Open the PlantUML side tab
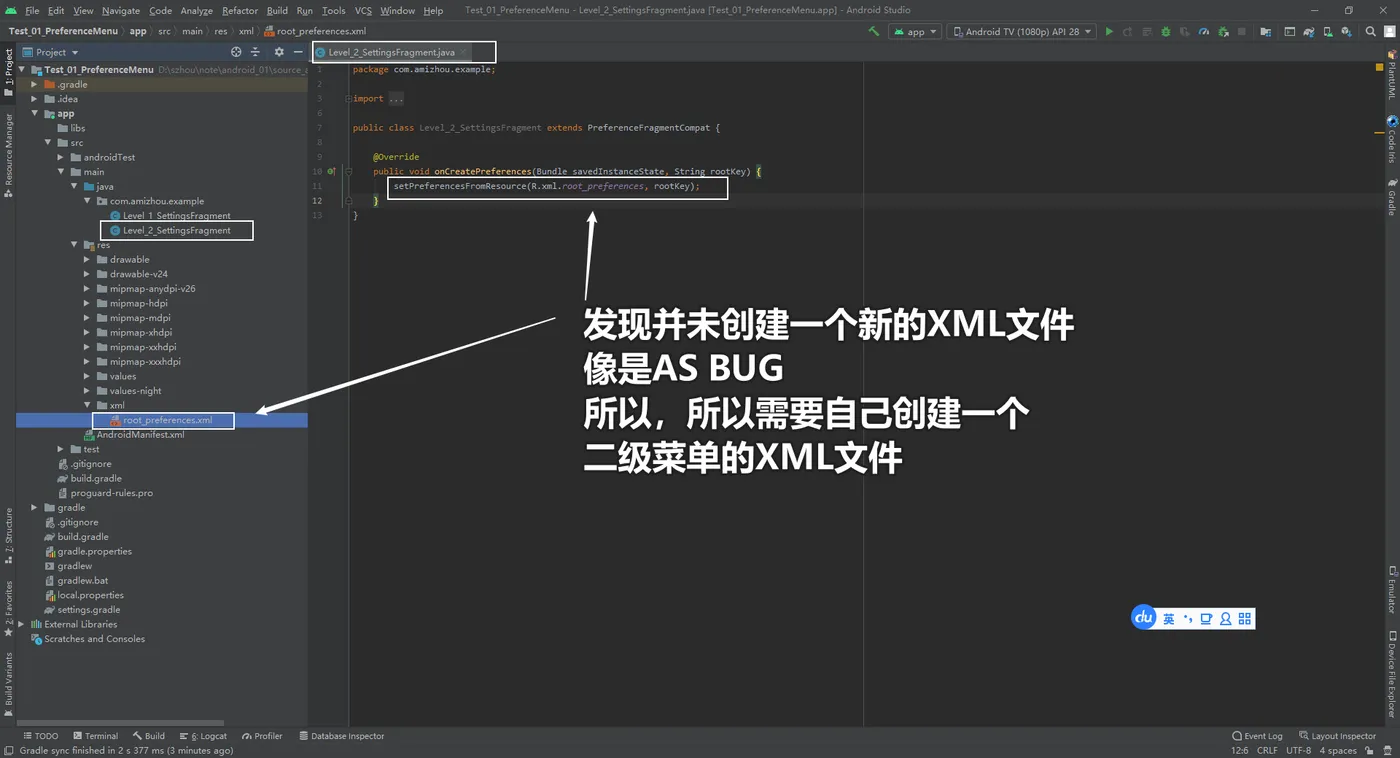The image size is (1400, 758). pos(1391,75)
